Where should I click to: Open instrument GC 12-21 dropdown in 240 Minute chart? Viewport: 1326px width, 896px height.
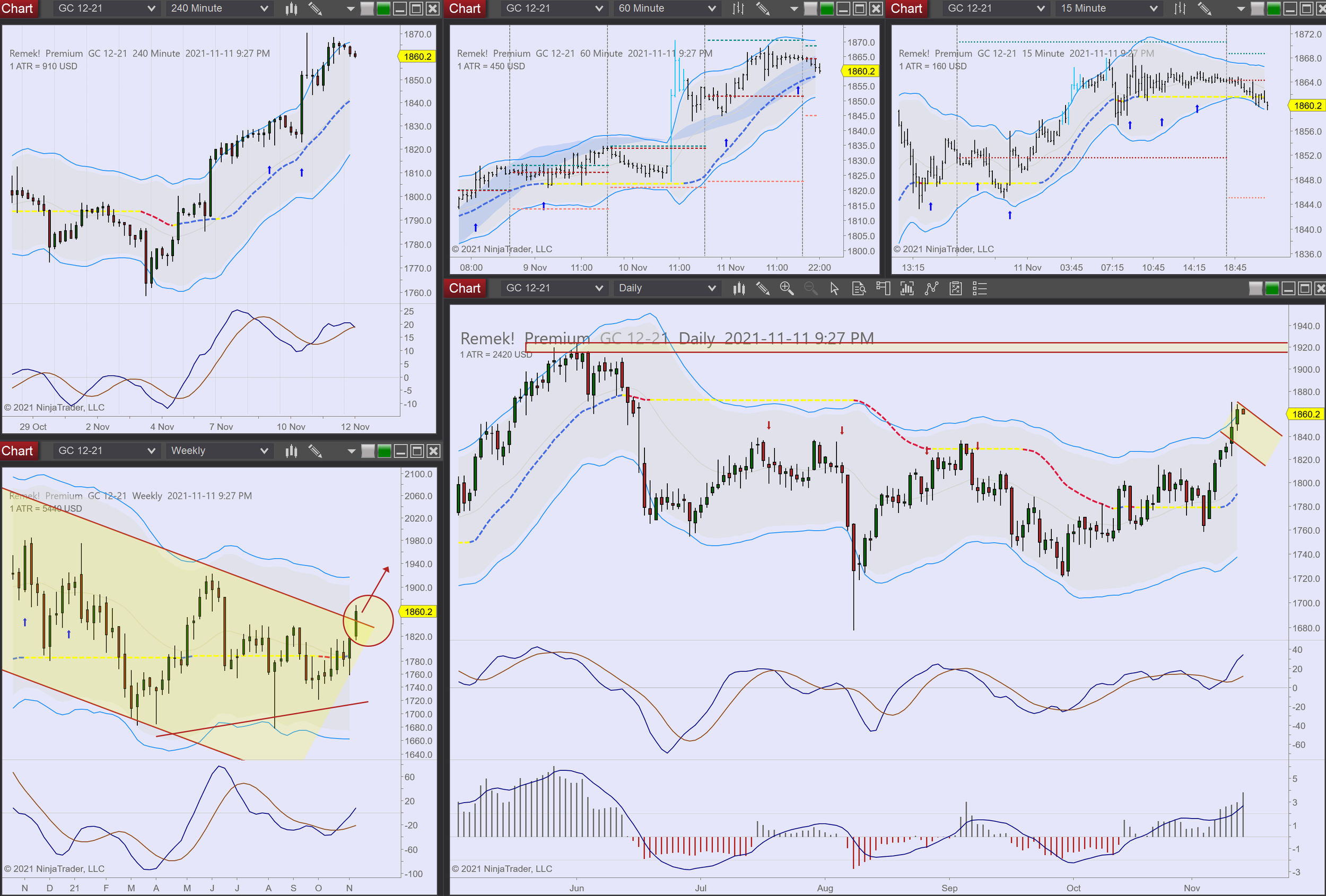pyautogui.click(x=106, y=8)
